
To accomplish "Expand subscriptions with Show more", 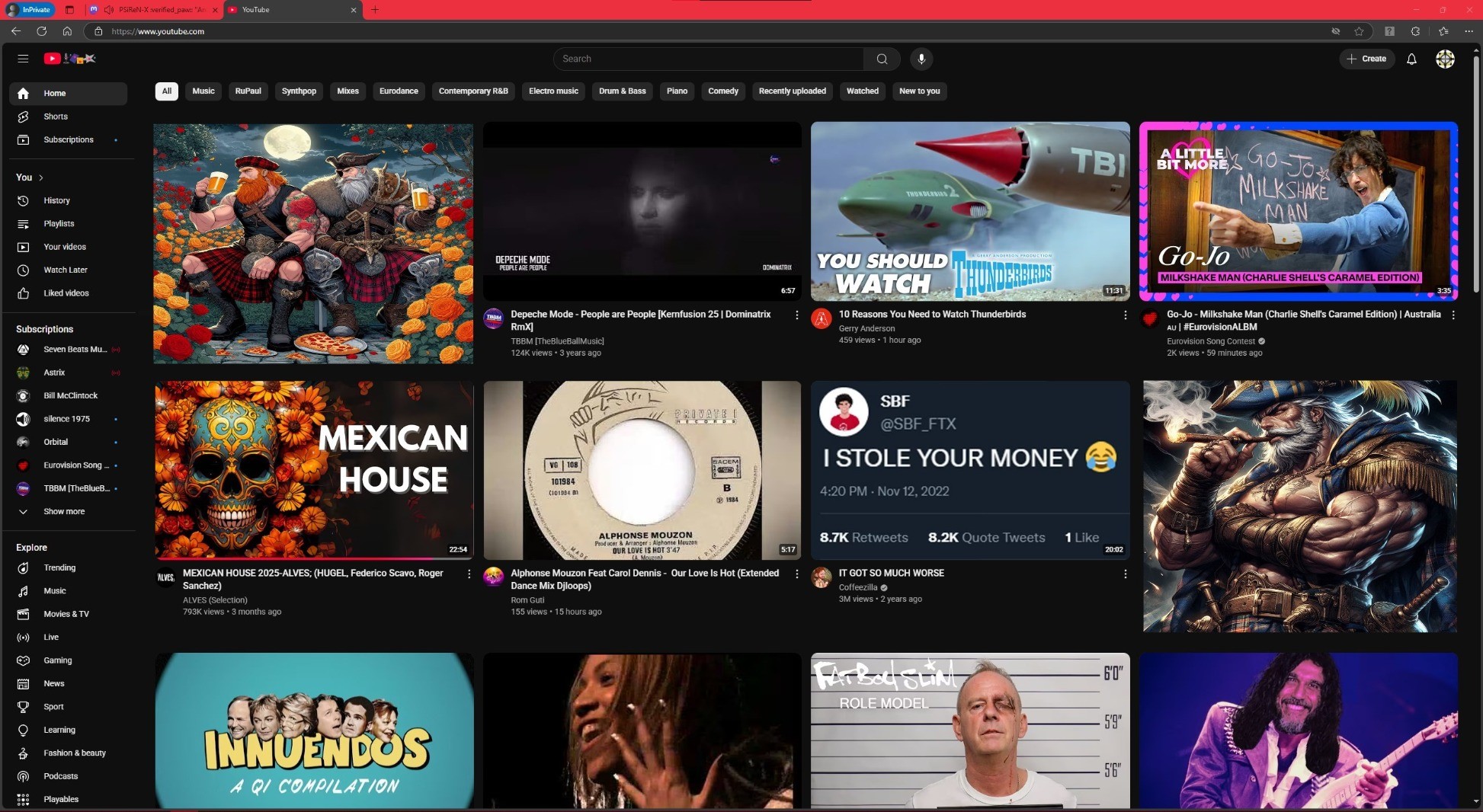I will point(68,511).
